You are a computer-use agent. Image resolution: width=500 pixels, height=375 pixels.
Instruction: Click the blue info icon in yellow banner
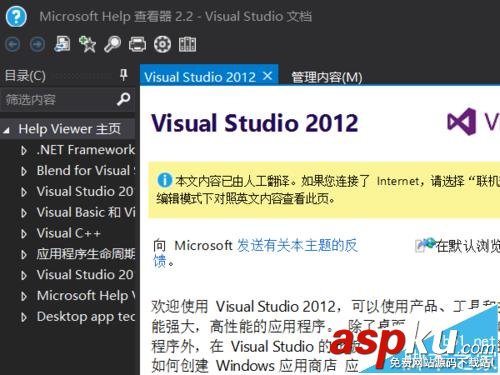(x=164, y=180)
